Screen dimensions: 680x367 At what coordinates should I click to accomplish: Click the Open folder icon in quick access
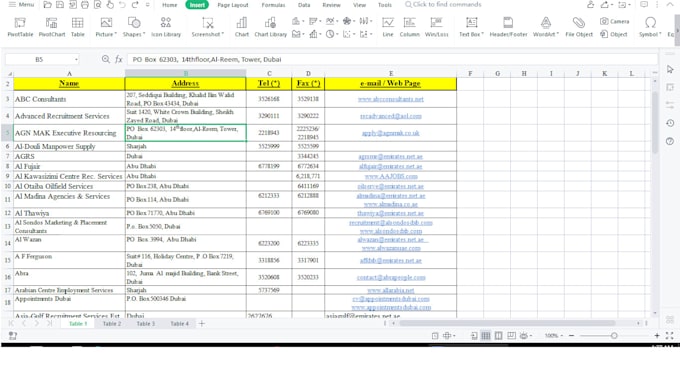tap(47, 5)
